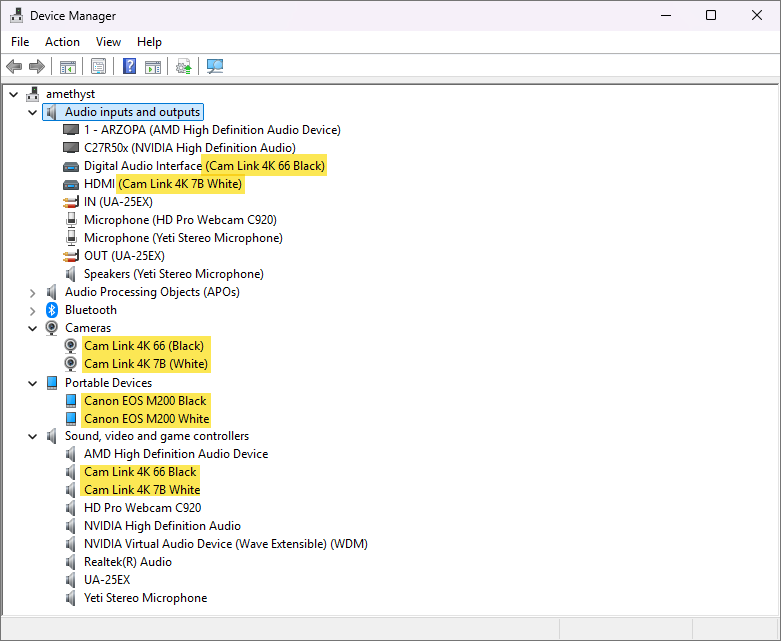Click the Update device driver toolbar icon
Image resolution: width=781 pixels, height=641 pixels.
click(184, 67)
